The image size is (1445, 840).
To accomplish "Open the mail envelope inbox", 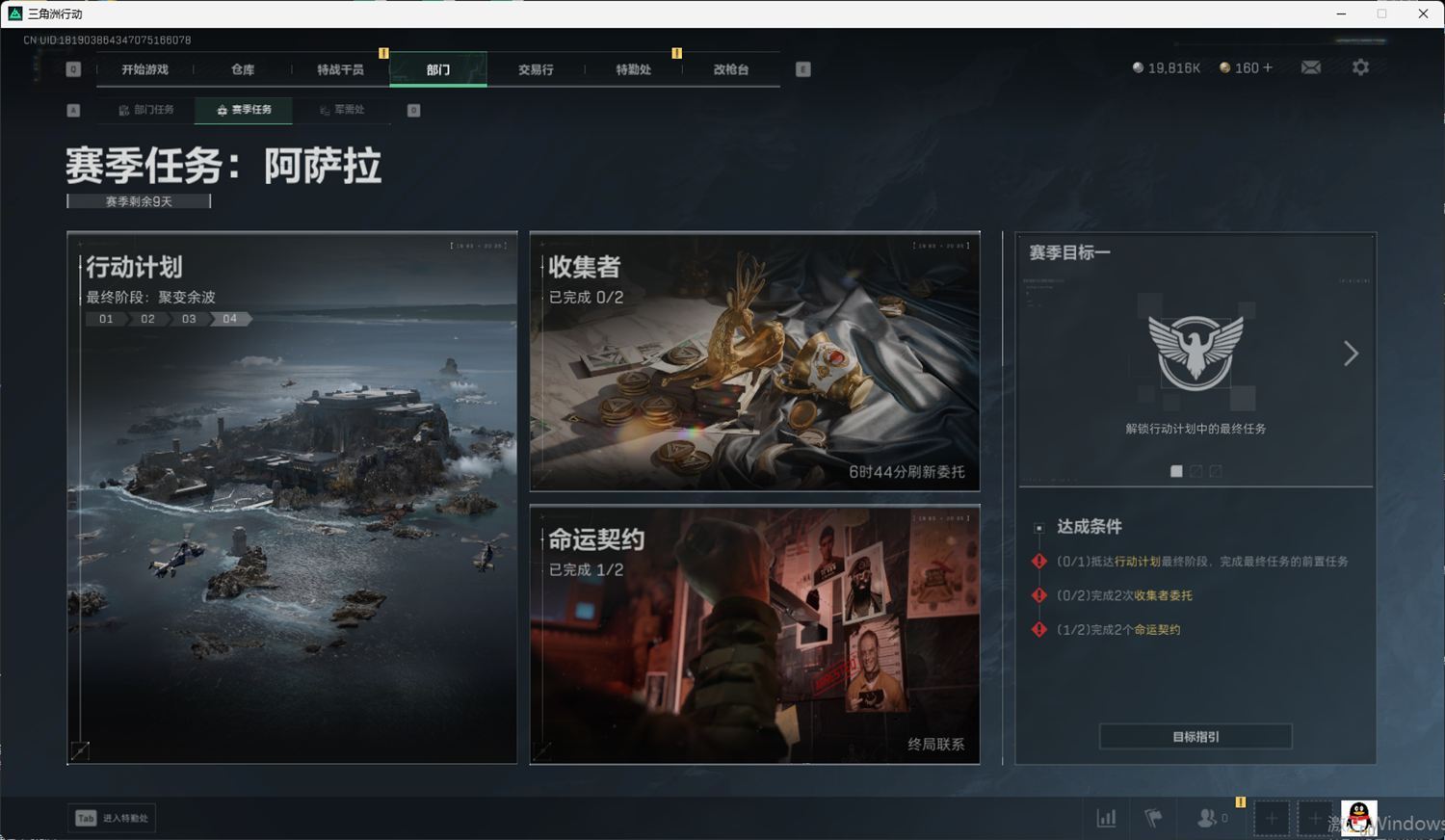I will pos(1310,67).
